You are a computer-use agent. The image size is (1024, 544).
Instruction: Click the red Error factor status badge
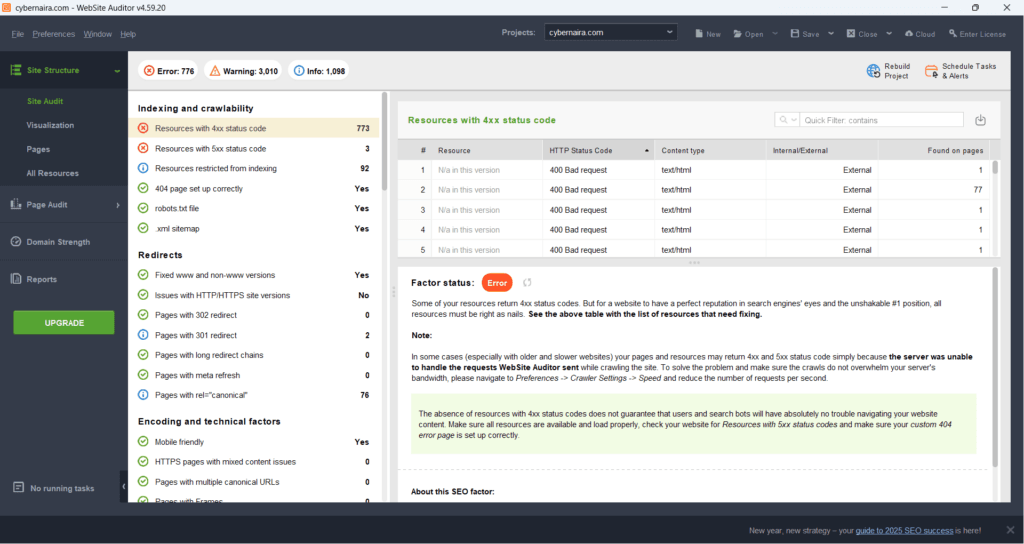pos(497,283)
